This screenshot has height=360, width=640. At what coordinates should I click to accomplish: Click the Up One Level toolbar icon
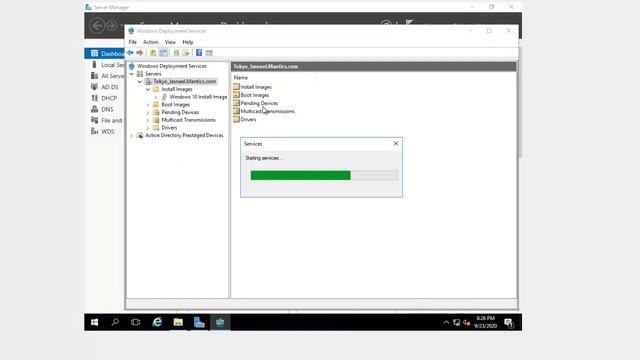click(x=153, y=53)
